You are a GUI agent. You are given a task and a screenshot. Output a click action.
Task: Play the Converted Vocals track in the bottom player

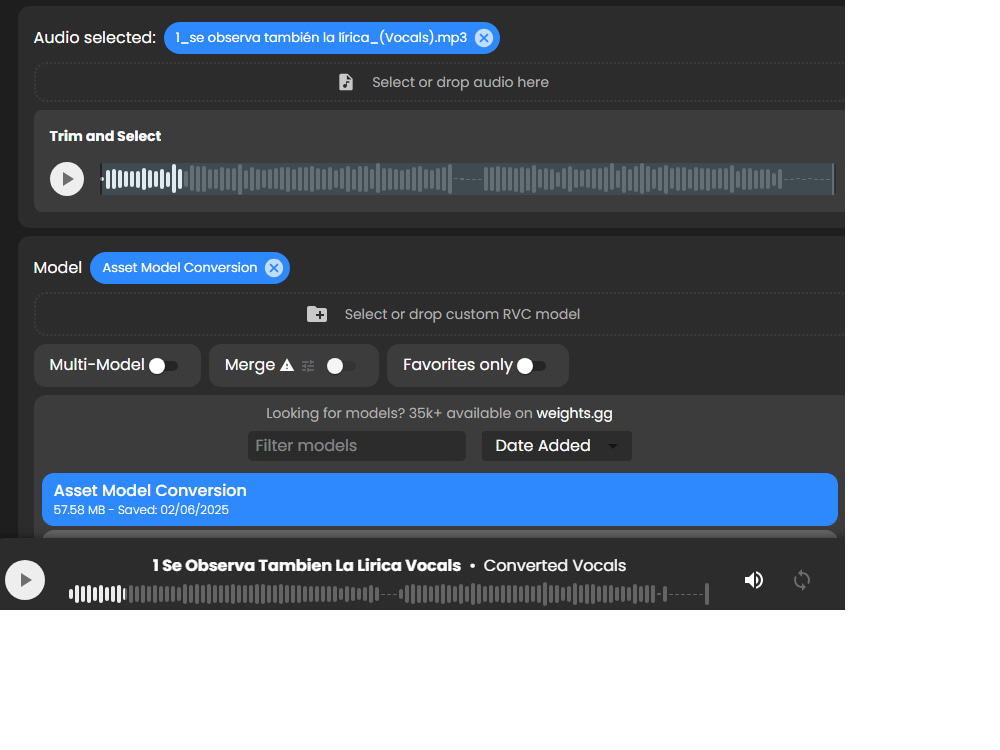(x=25, y=580)
